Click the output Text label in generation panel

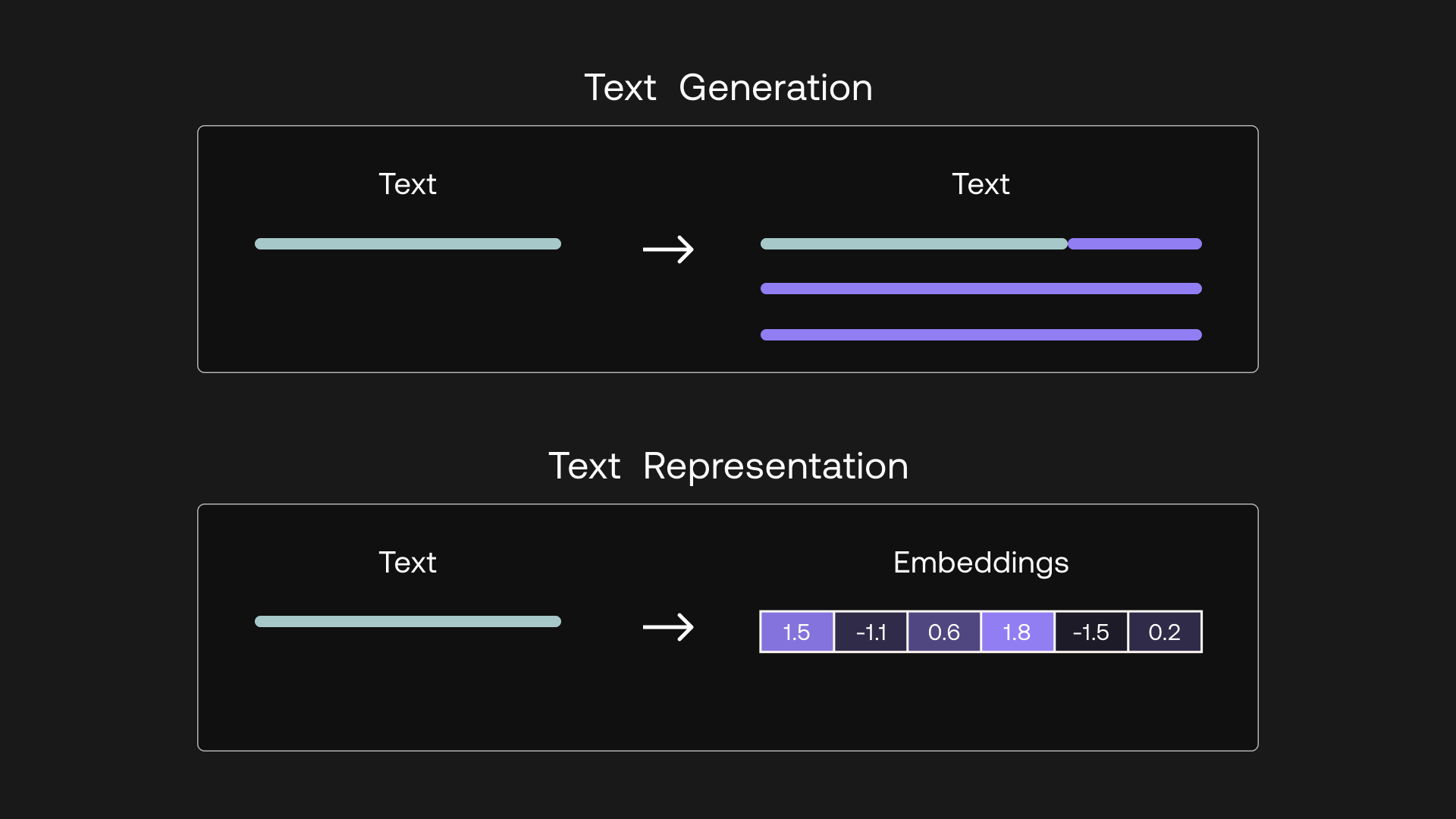981,184
